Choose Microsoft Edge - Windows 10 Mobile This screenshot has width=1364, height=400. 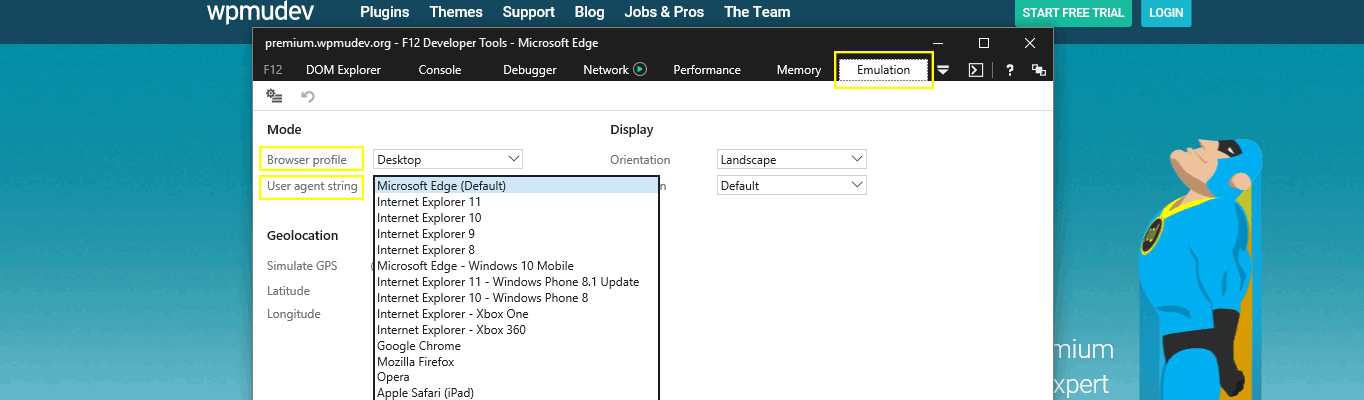[516, 266]
